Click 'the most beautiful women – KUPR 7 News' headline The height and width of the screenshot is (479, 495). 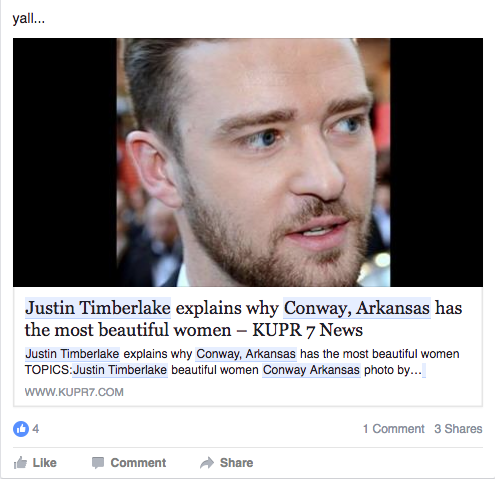194,330
